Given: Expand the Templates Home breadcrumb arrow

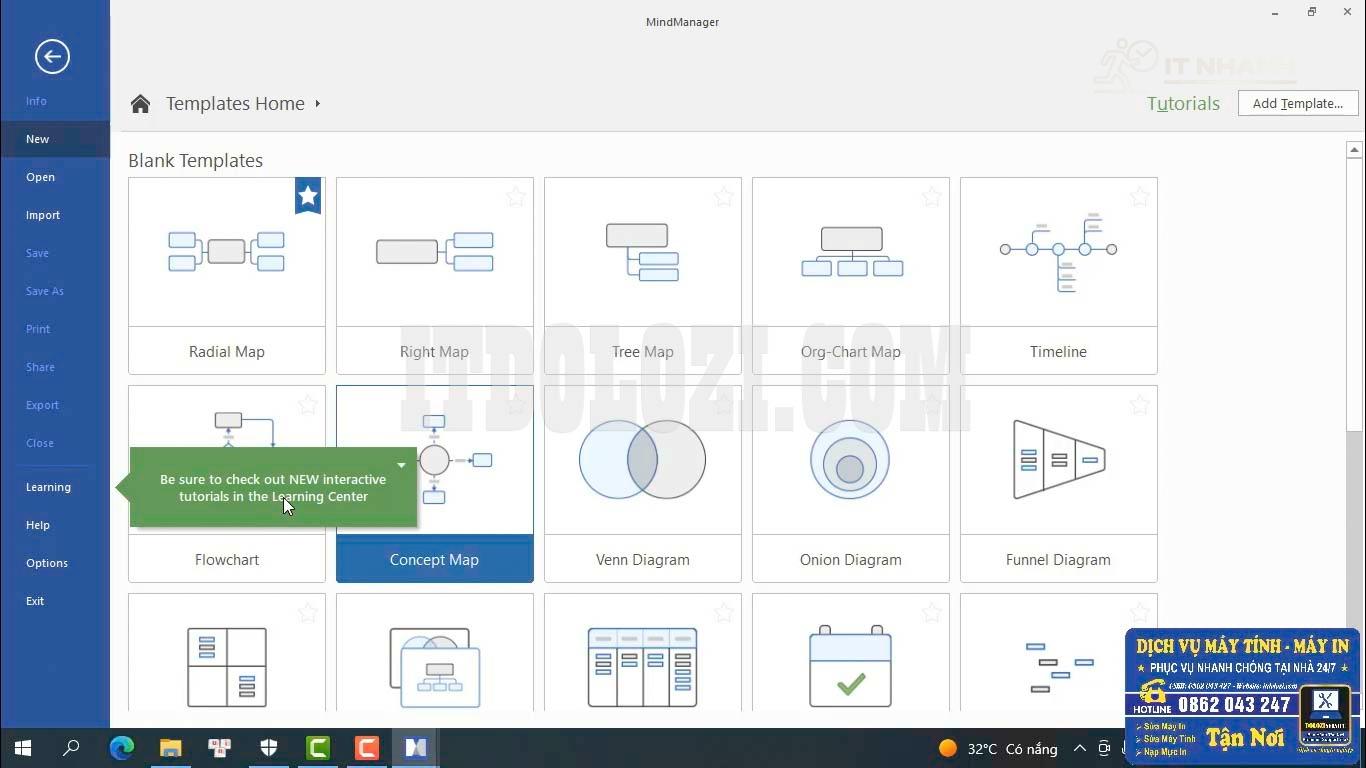Looking at the screenshot, I should click(x=318, y=104).
